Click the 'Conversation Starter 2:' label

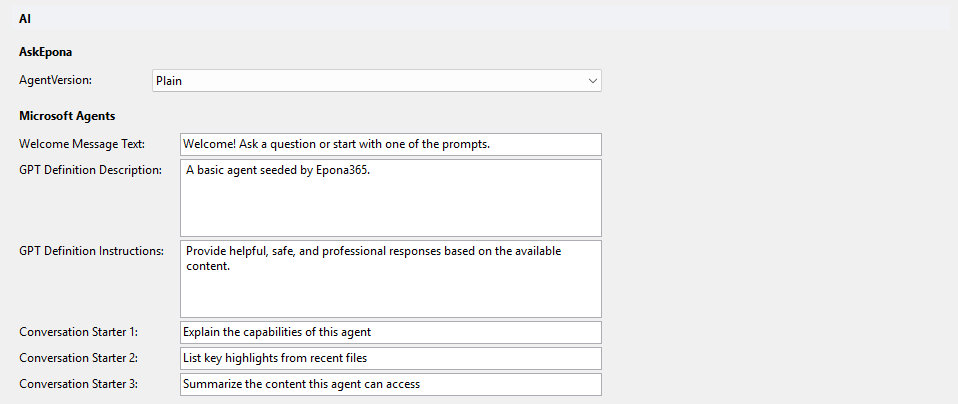79,358
